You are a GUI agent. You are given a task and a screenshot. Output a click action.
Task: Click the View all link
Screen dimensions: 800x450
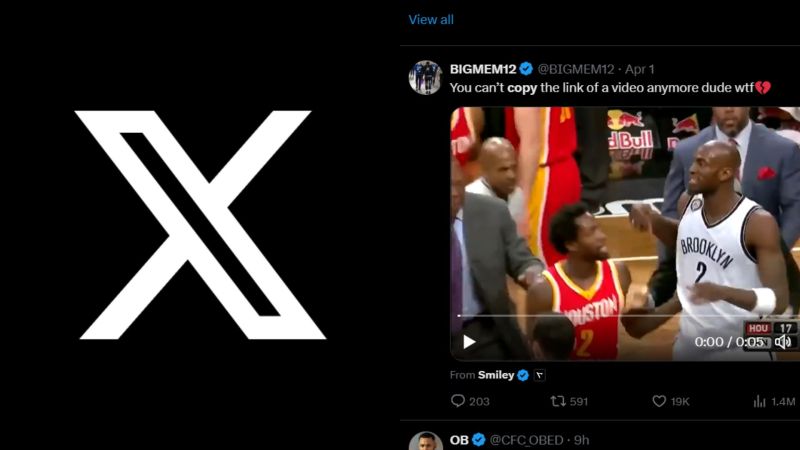(431, 19)
